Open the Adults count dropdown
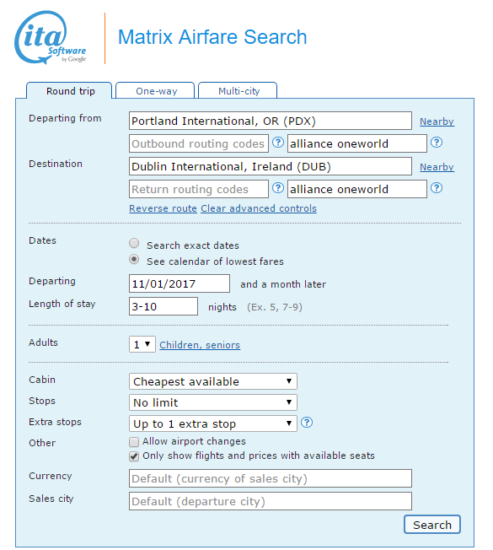 pos(142,344)
